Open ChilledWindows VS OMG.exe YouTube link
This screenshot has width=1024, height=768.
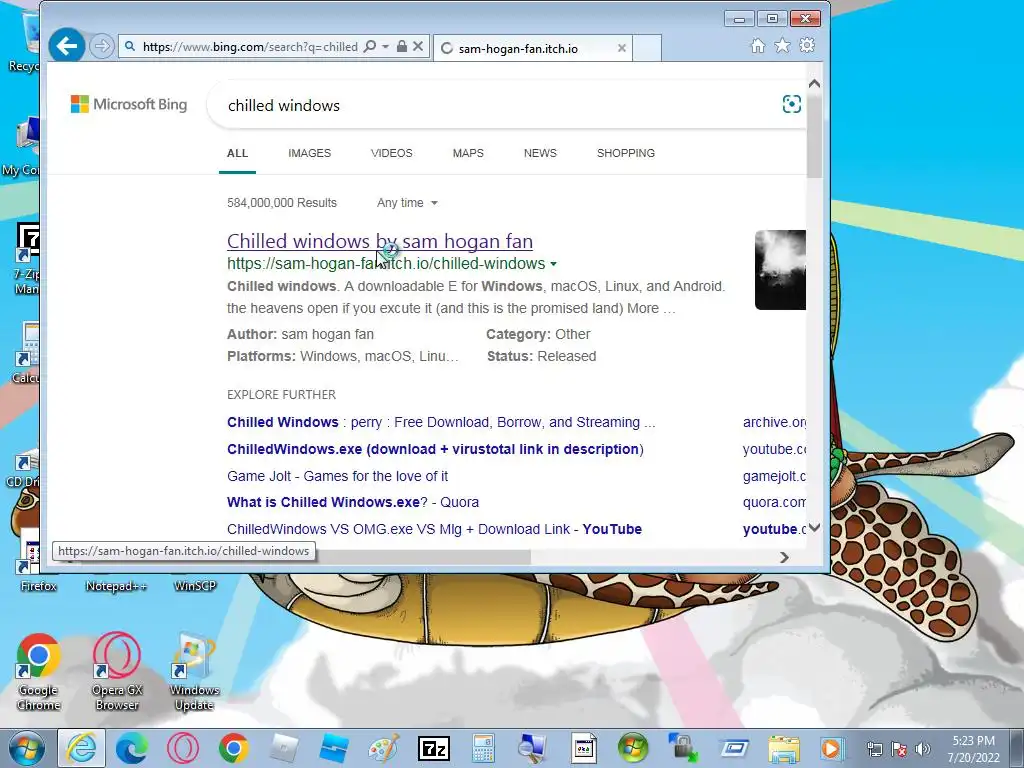tap(434, 529)
